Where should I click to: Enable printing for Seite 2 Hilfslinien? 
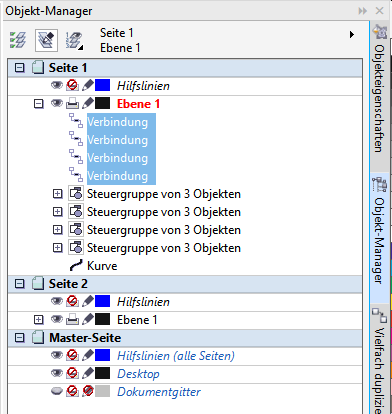coord(72,302)
